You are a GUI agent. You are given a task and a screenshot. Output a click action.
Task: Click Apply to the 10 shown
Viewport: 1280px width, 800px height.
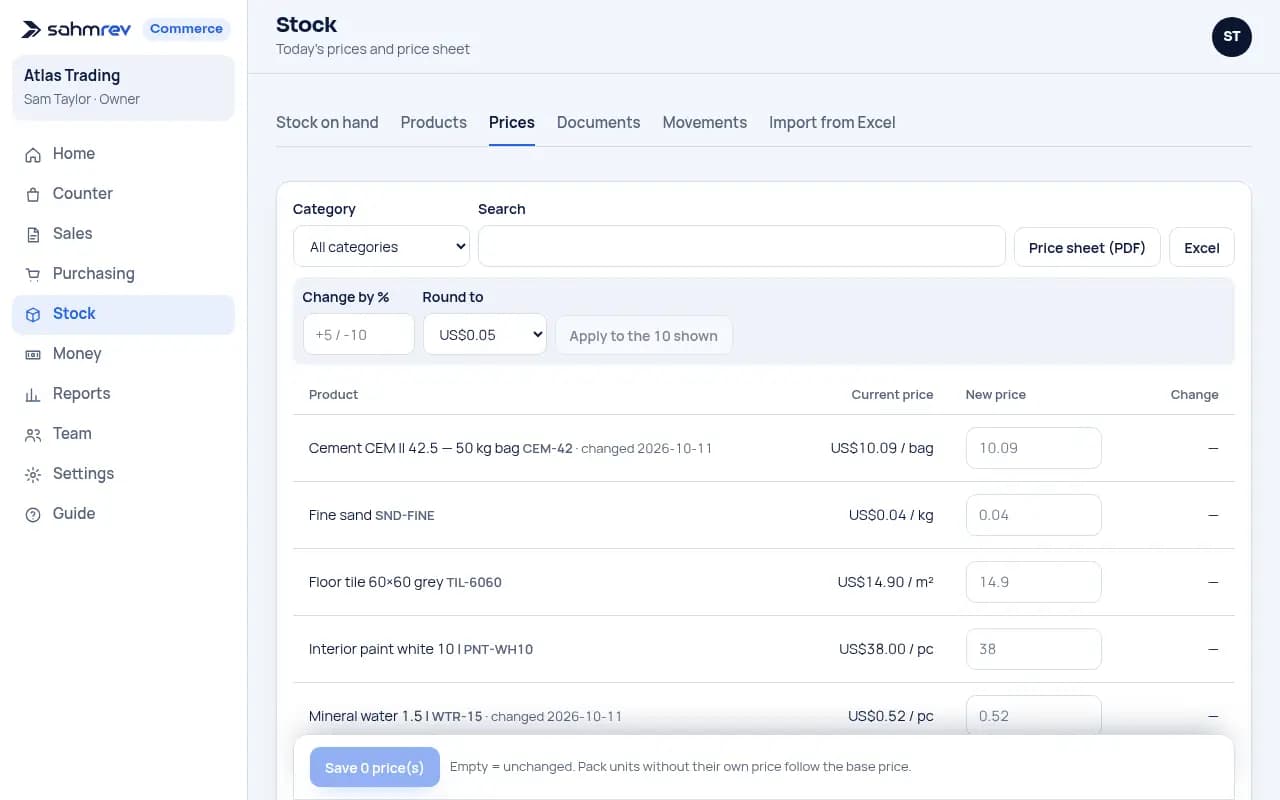coord(644,335)
